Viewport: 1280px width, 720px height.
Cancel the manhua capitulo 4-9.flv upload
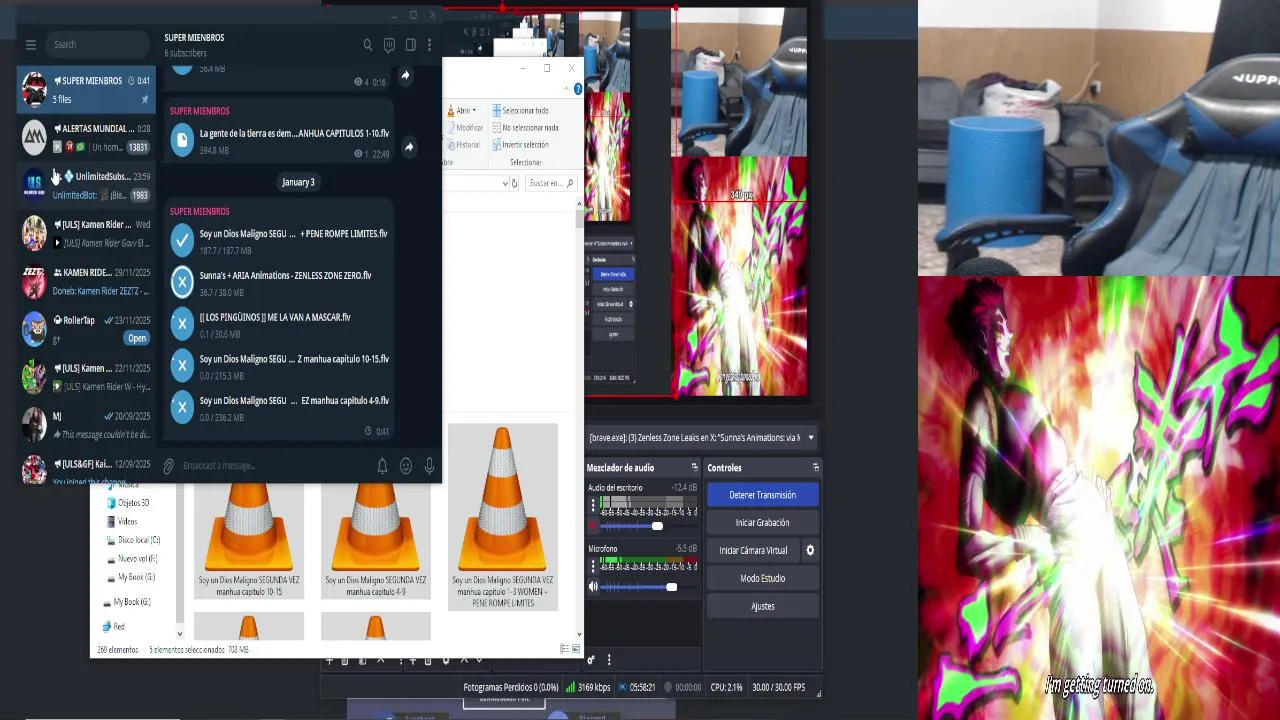click(182, 407)
